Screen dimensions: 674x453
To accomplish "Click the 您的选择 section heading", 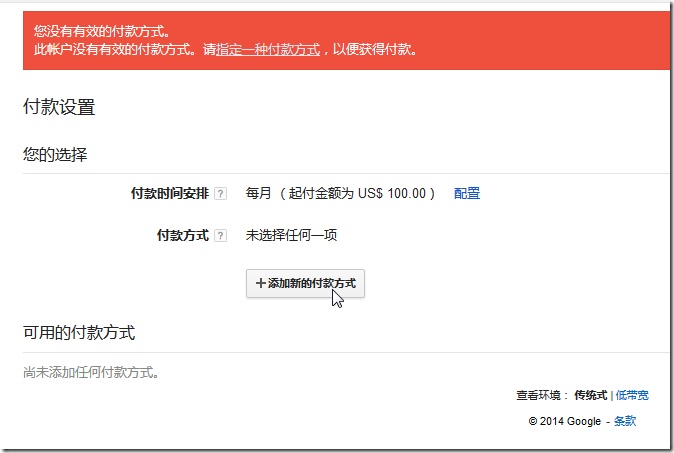I will (x=55, y=154).
